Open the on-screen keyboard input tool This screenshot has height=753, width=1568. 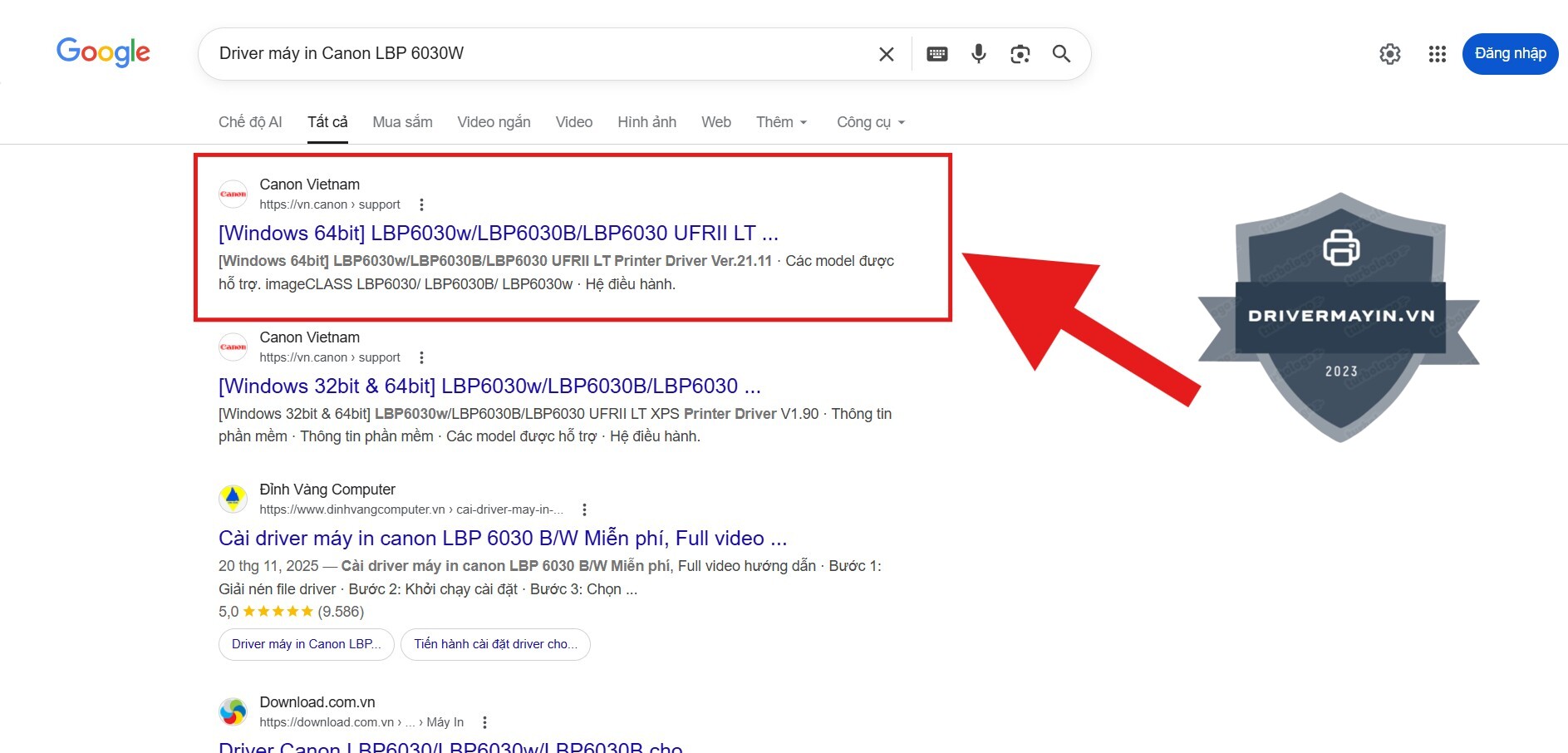tap(936, 54)
